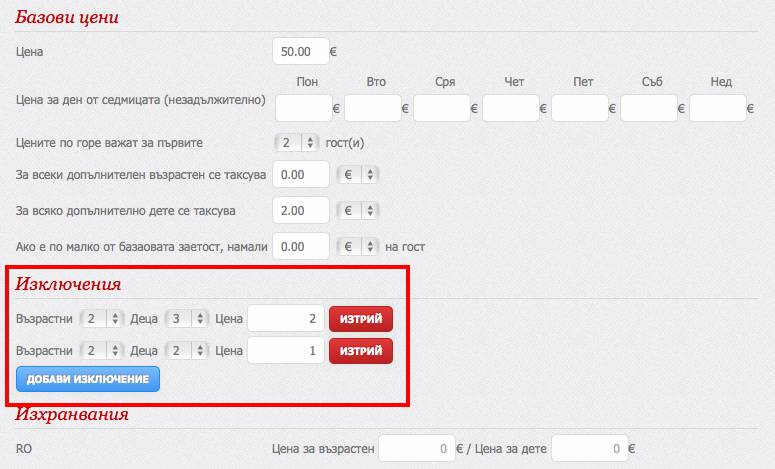Delete the second exception with ИЗТРИЙ
The image size is (775, 469).
pyautogui.click(x=361, y=351)
